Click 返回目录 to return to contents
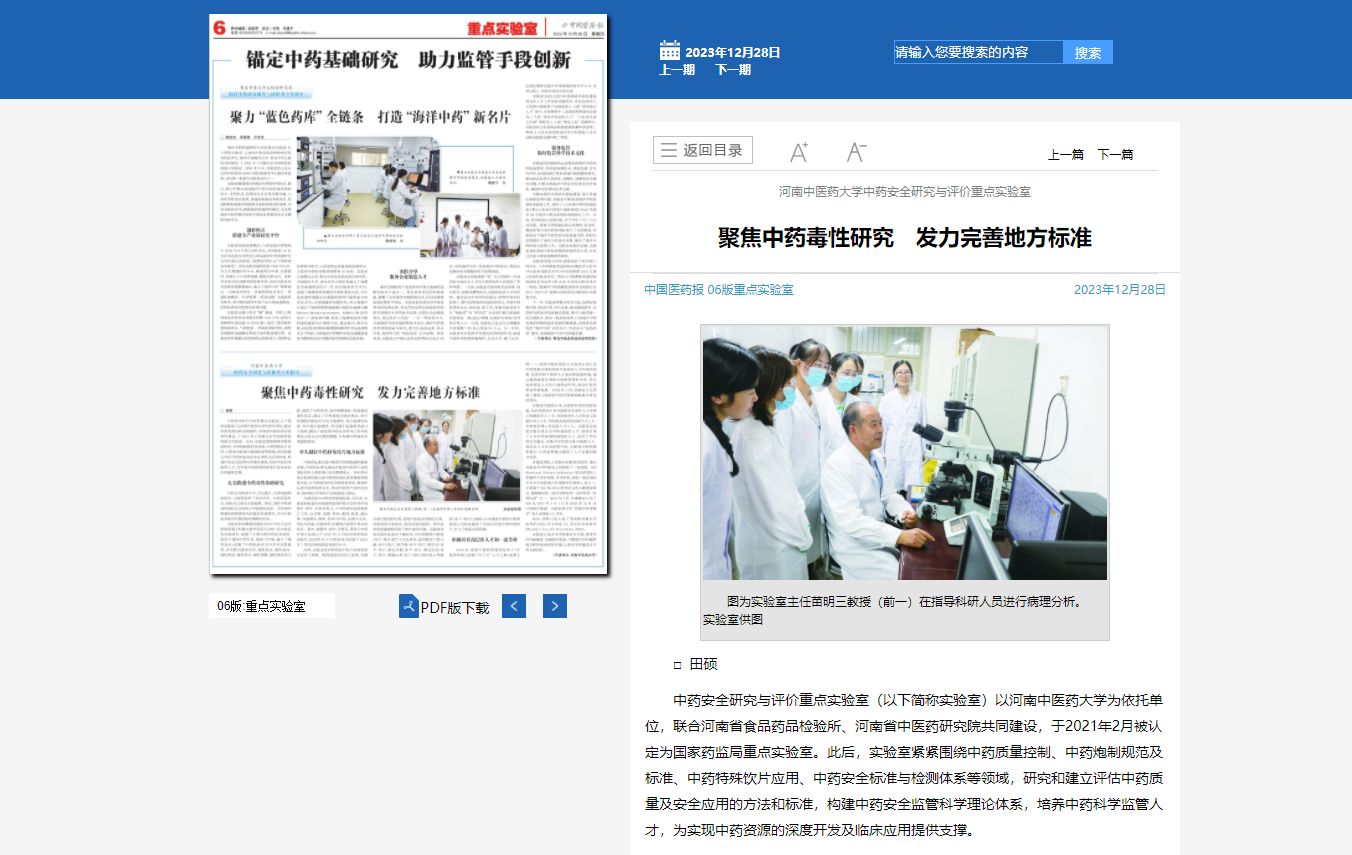 pos(702,151)
